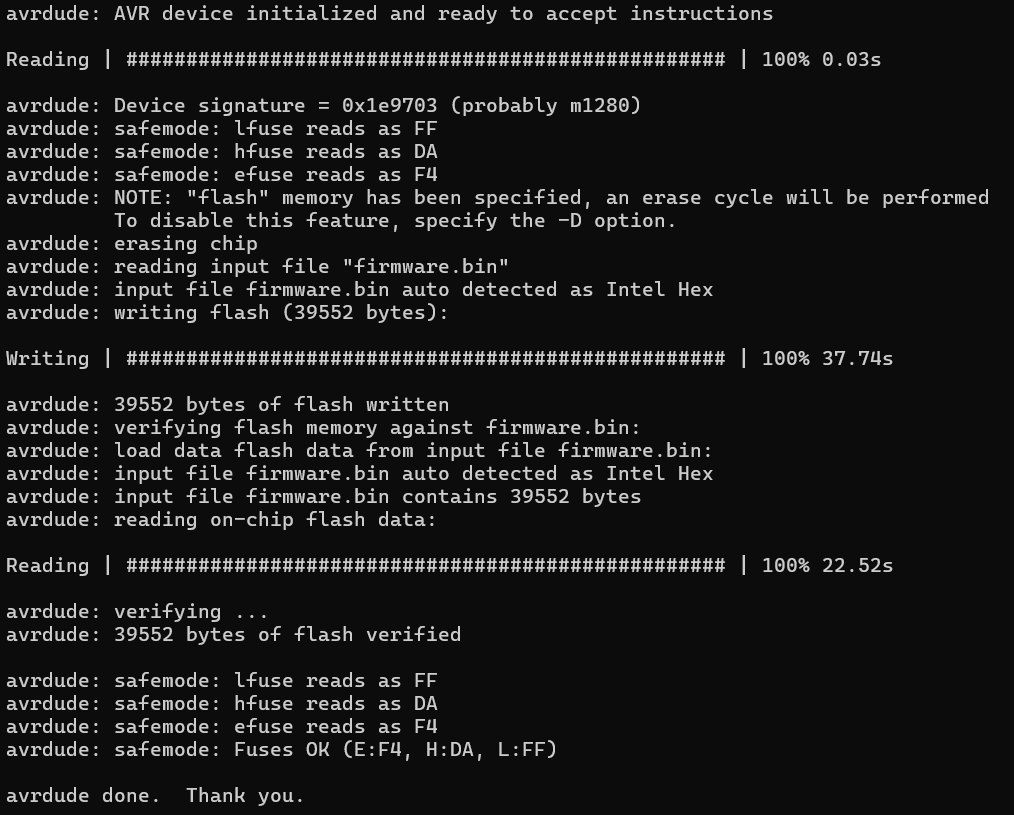1014x815 pixels.
Task: Click "verifying flash memory against firmware.bin" line
Action: point(377,428)
